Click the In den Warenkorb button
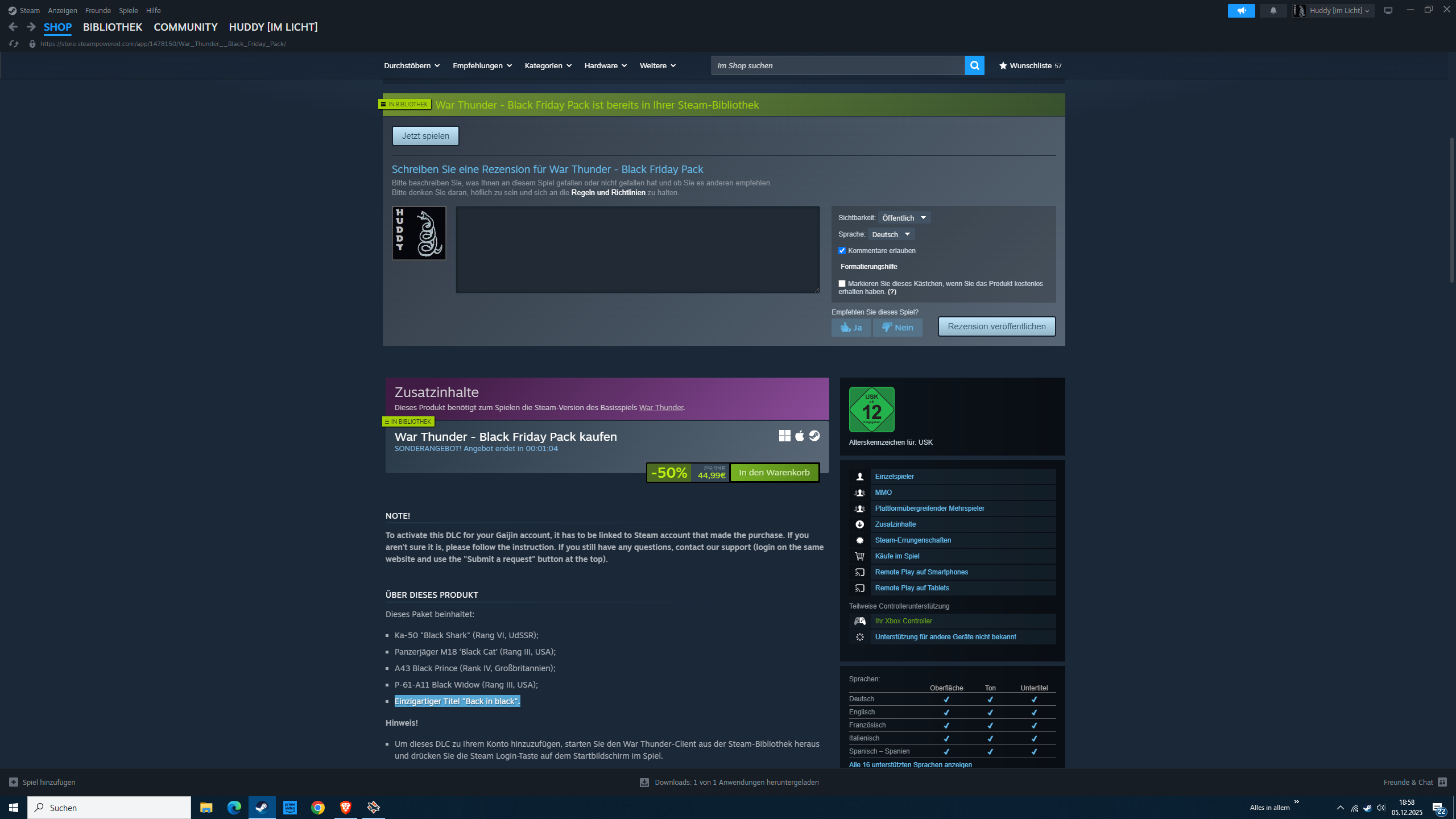1456x819 pixels. (774, 472)
